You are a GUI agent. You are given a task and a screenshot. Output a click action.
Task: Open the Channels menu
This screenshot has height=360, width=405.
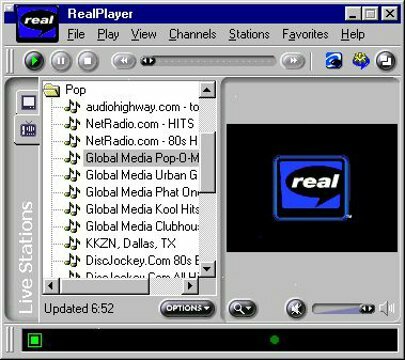click(192, 34)
